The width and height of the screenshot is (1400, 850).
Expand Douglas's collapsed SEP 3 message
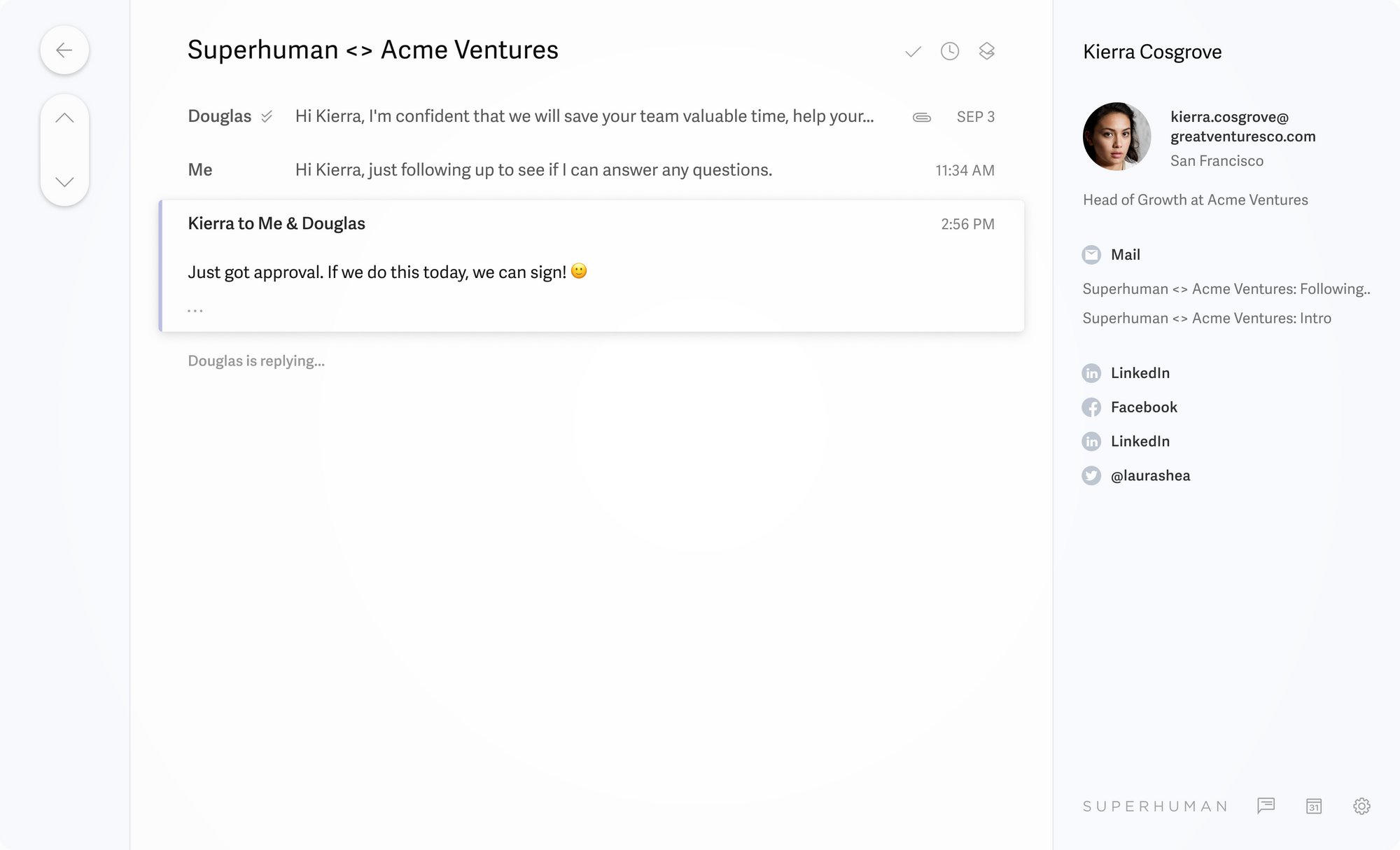click(584, 116)
